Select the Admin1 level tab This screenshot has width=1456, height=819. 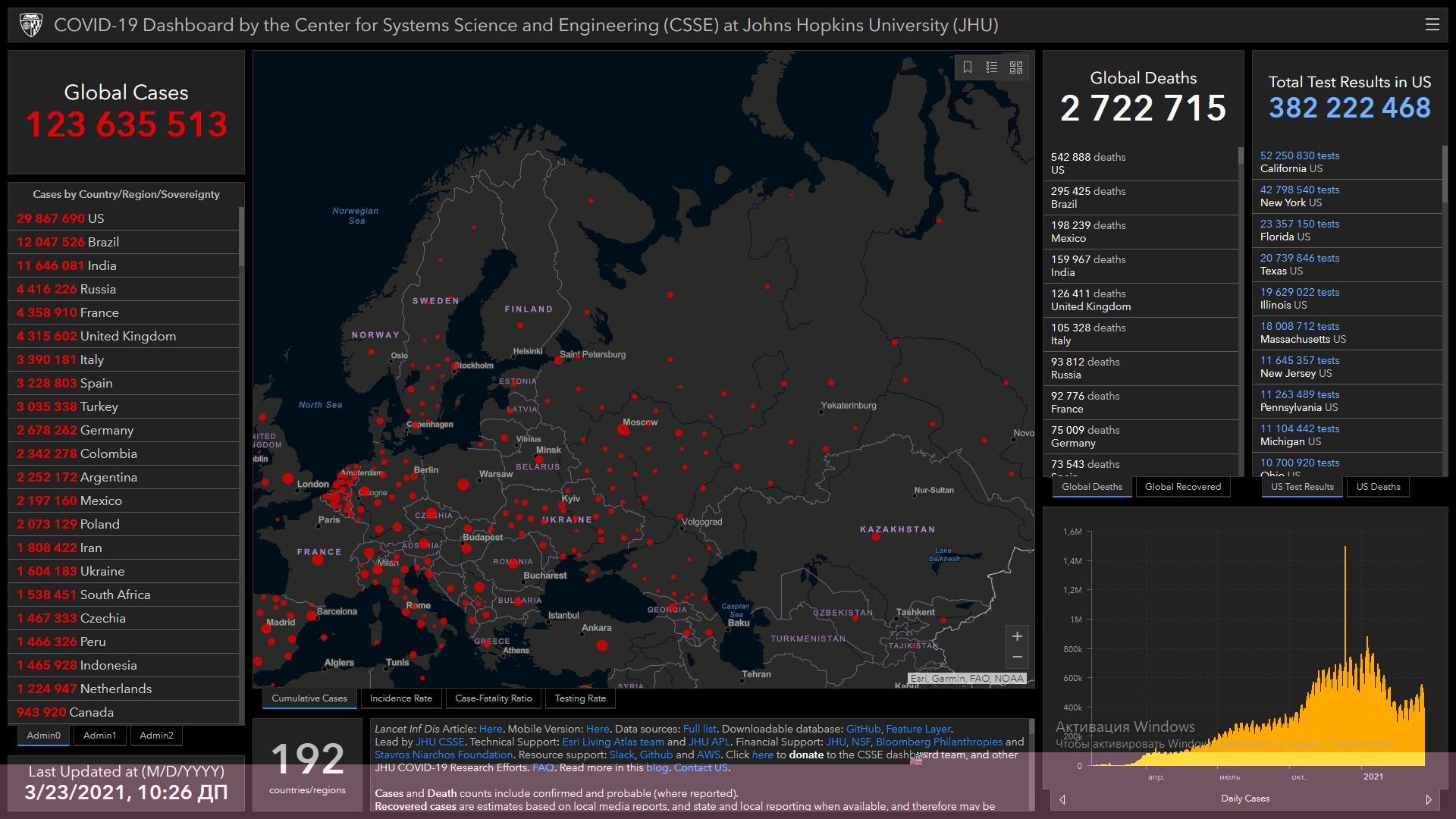pyautogui.click(x=99, y=736)
